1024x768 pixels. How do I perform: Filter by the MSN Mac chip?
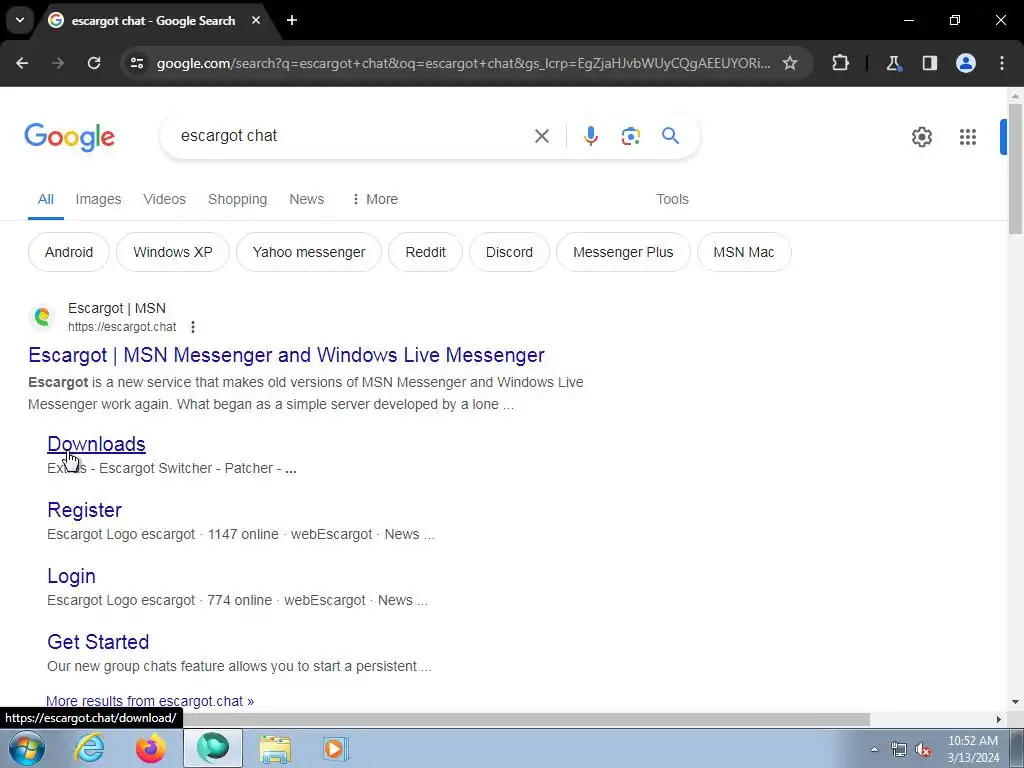pyautogui.click(x=744, y=252)
